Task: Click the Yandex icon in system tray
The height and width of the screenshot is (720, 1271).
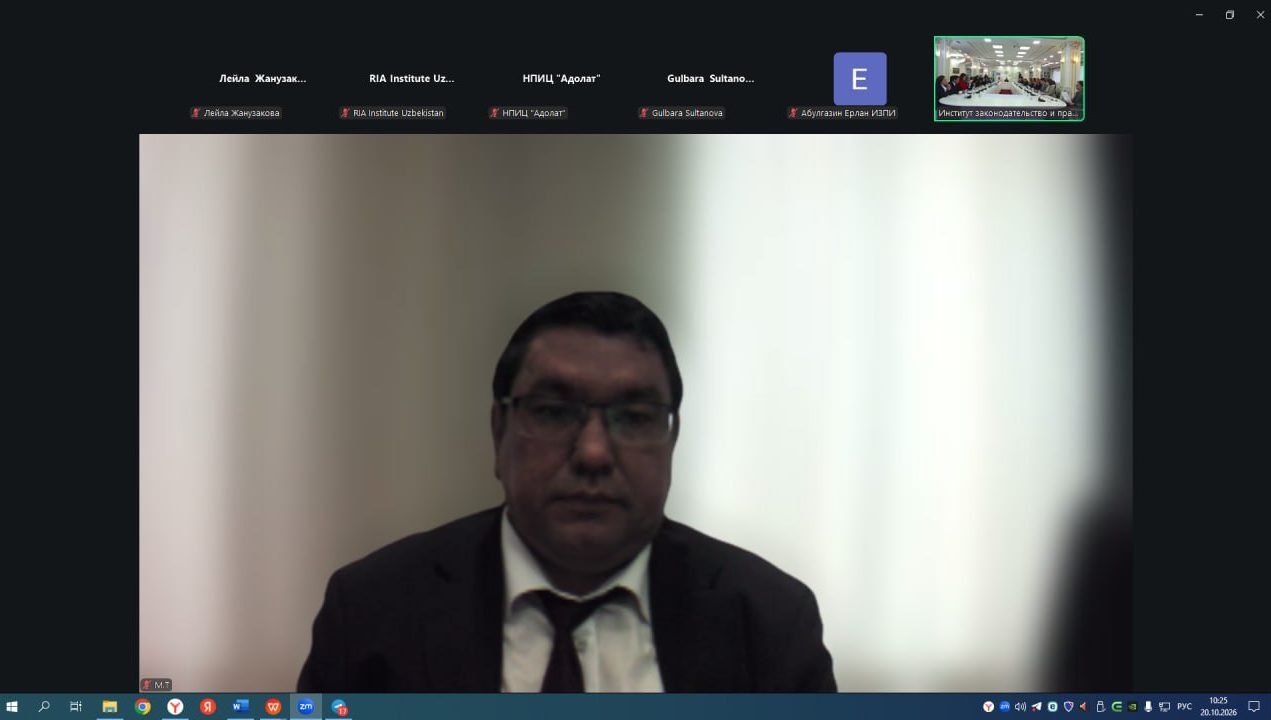Action: 988,707
